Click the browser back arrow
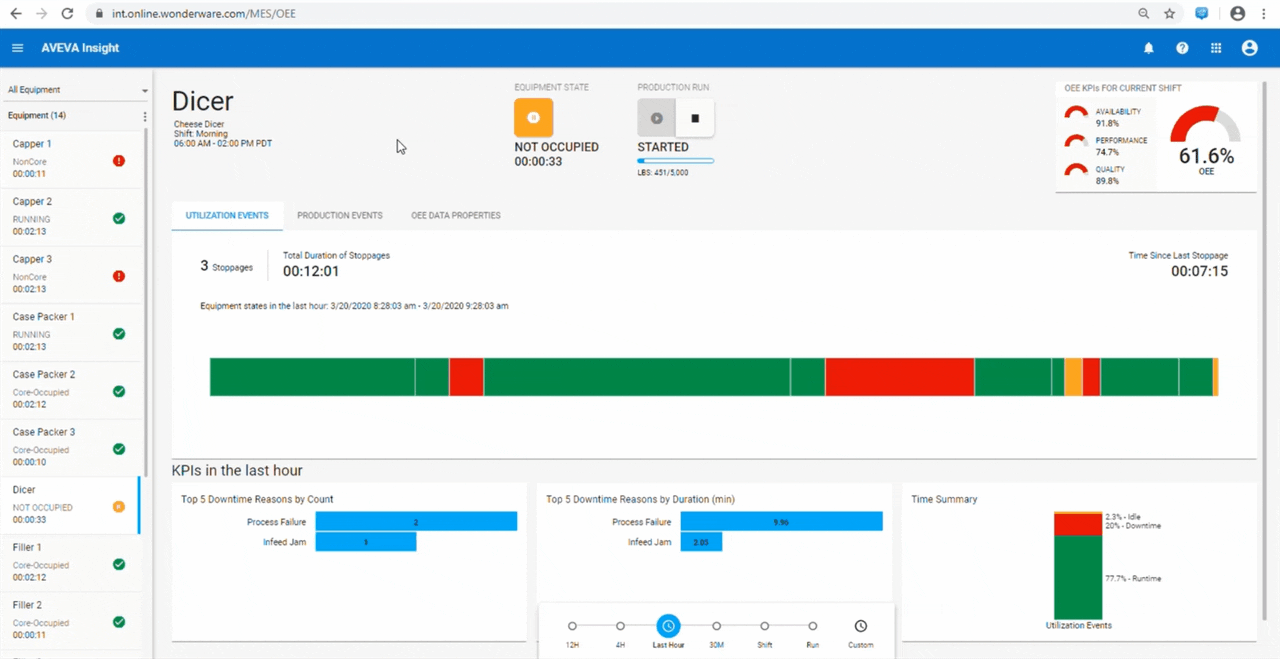Image resolution: width=1280 pixels, height=659 pixels. click(16, 14)
